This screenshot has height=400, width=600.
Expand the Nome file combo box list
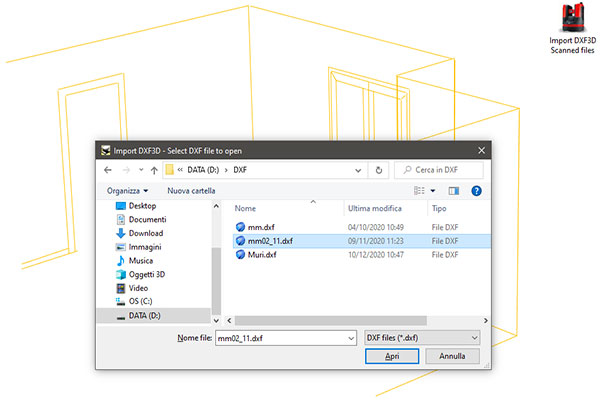(351, 338)
